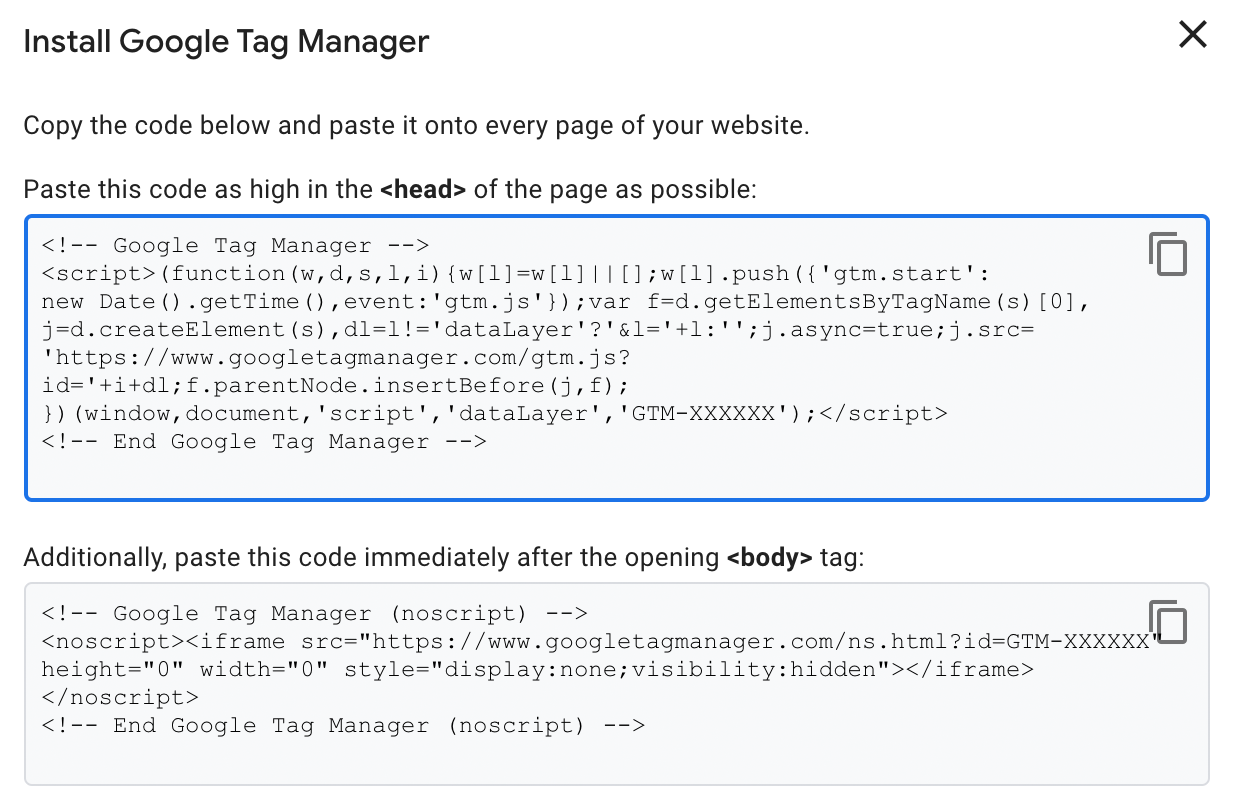Copy the body noscript snippet with the copy icon
This screenshot has width=1234, height=812.
pyautogui.click(x=1167, y=622)
